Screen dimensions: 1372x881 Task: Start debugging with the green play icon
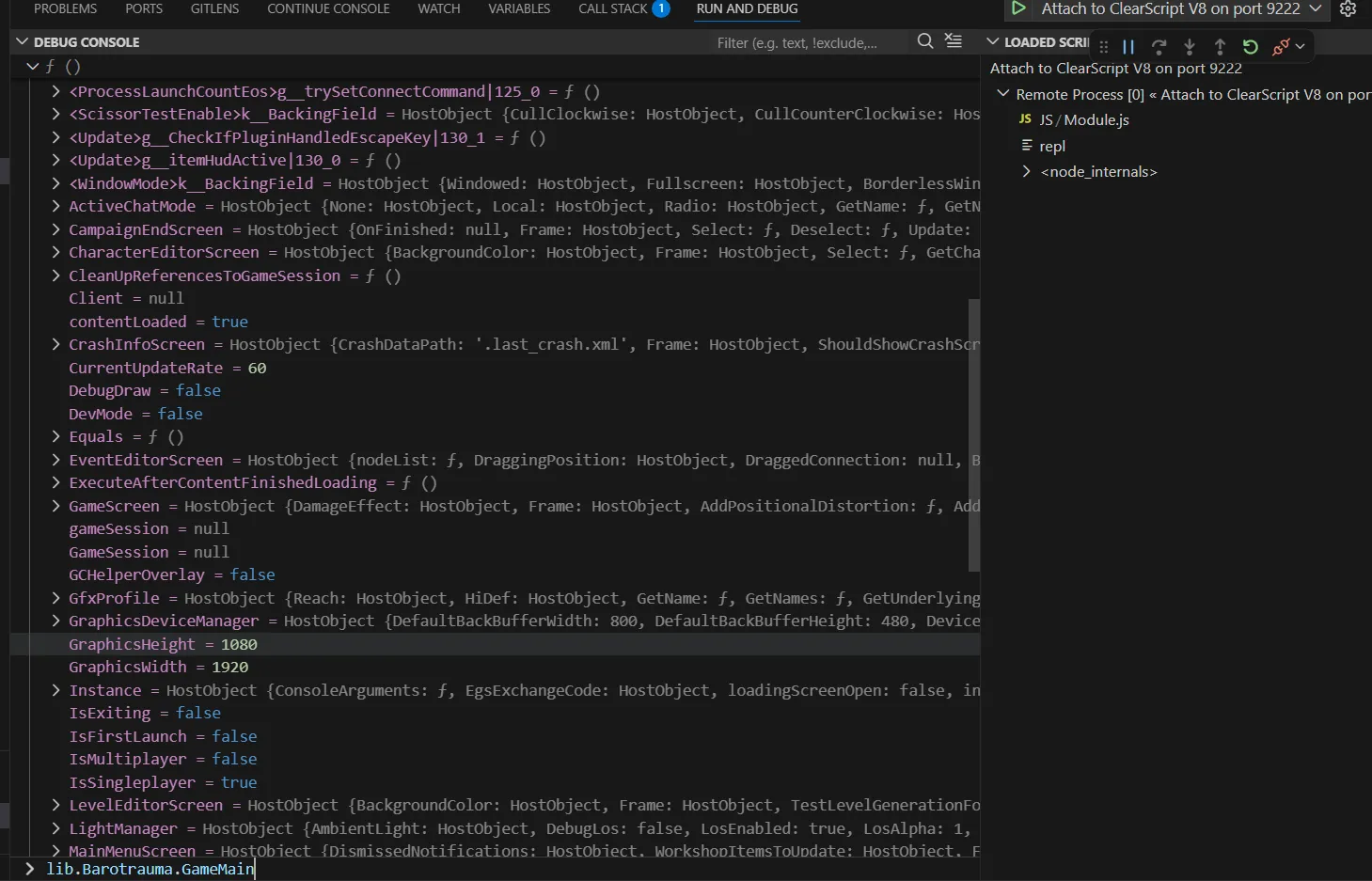(1017, 9)
